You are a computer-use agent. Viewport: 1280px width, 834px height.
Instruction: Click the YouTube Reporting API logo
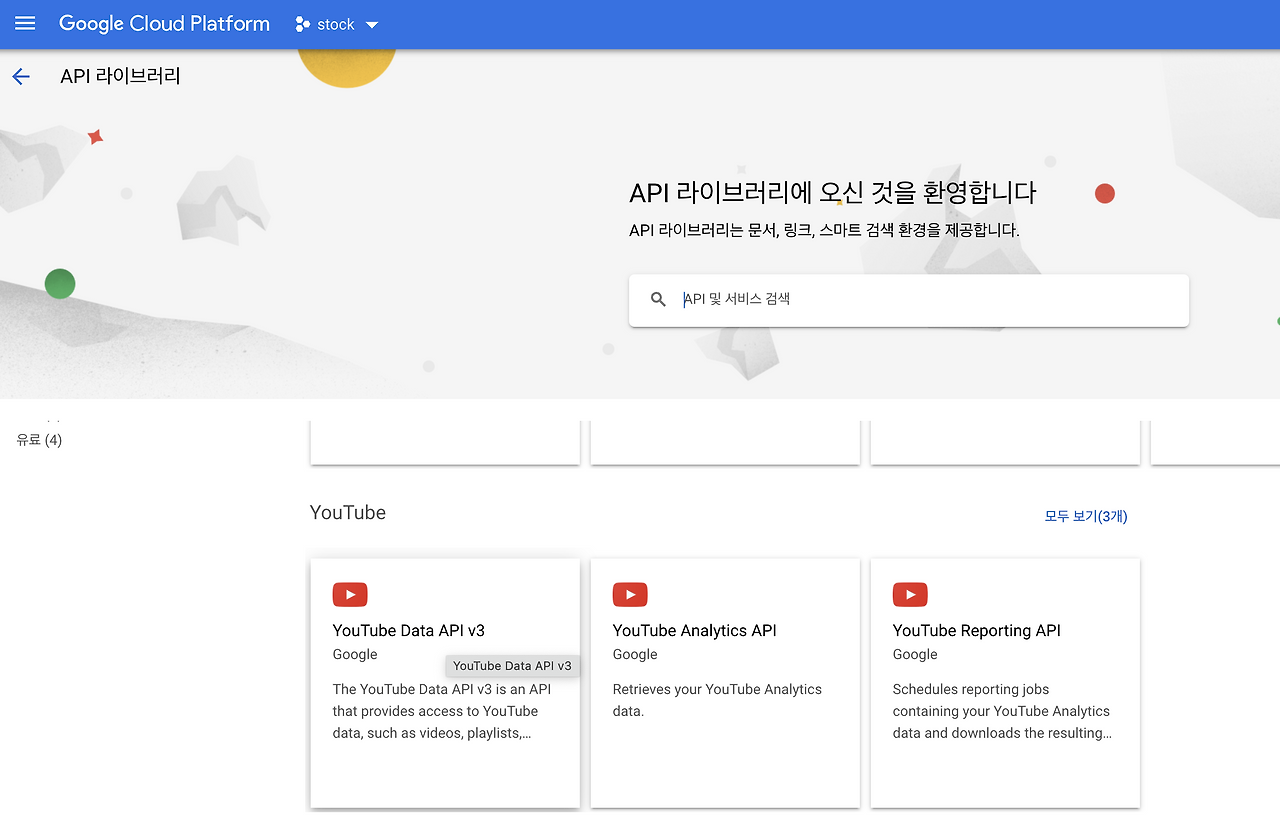point(910,595)
